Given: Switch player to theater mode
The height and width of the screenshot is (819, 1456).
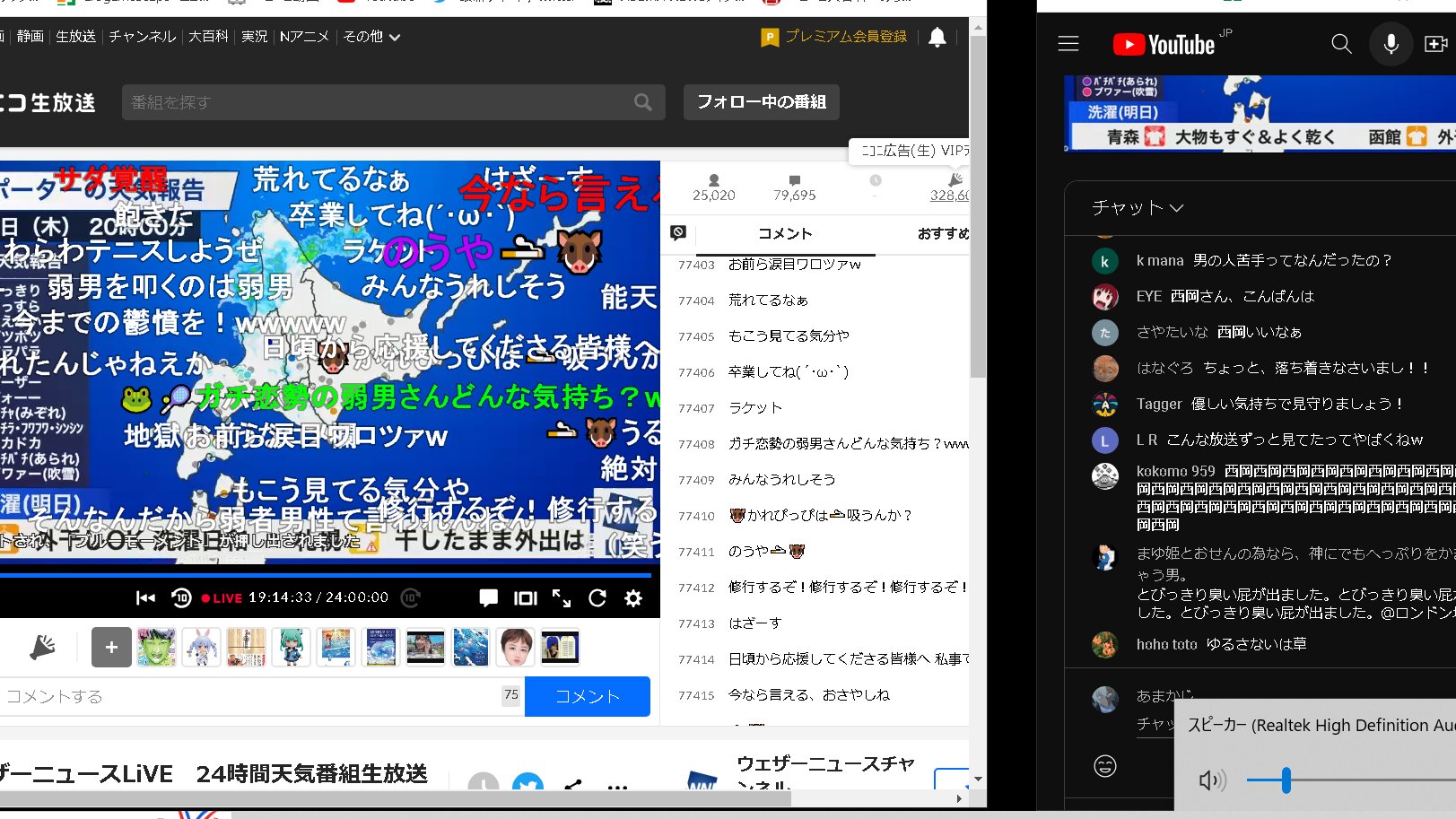Looking at the screenshot, I should click(526, 598).
